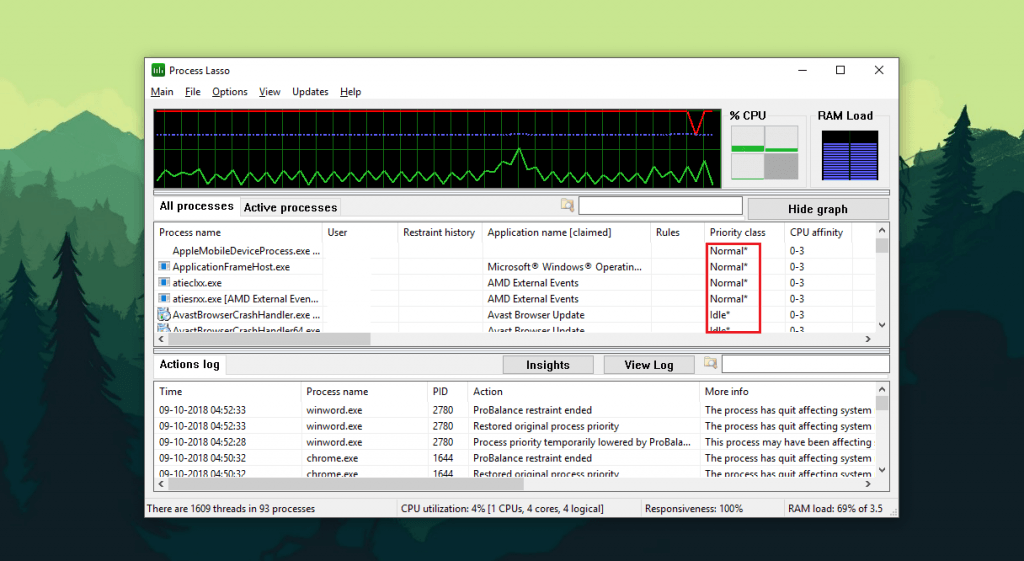Click the RAM load: 69% status bar entry
Viewport: 1024px width, 561px height.
[835, 509]
